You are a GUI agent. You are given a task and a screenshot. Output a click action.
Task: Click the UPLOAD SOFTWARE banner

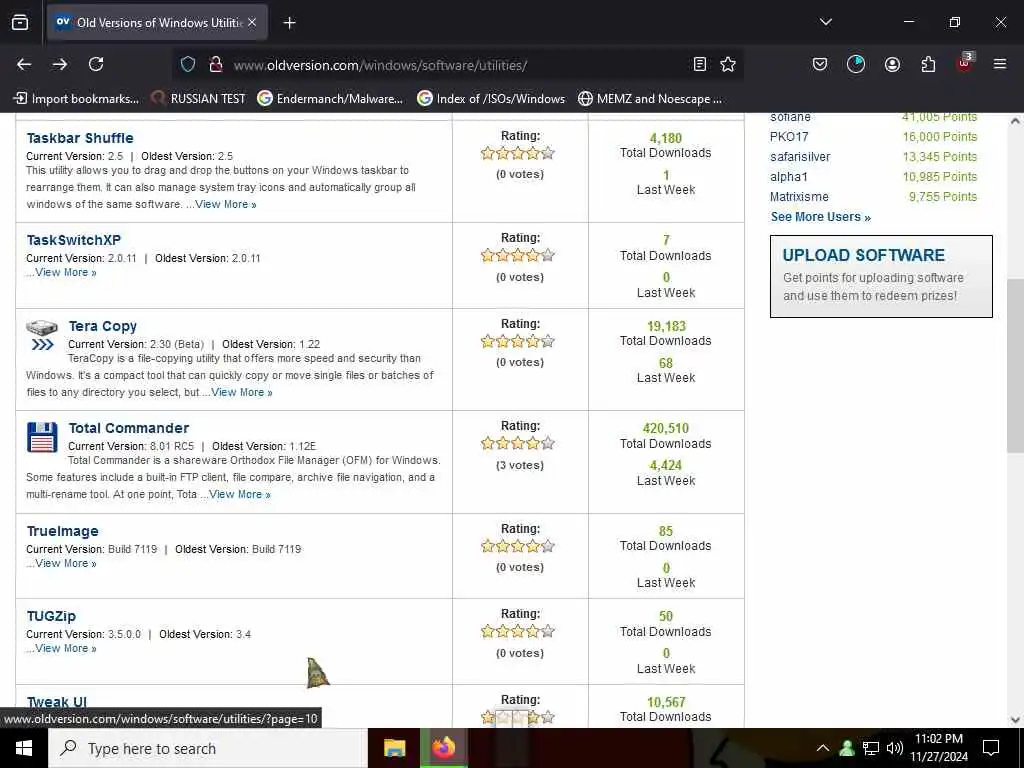[881, 276]
